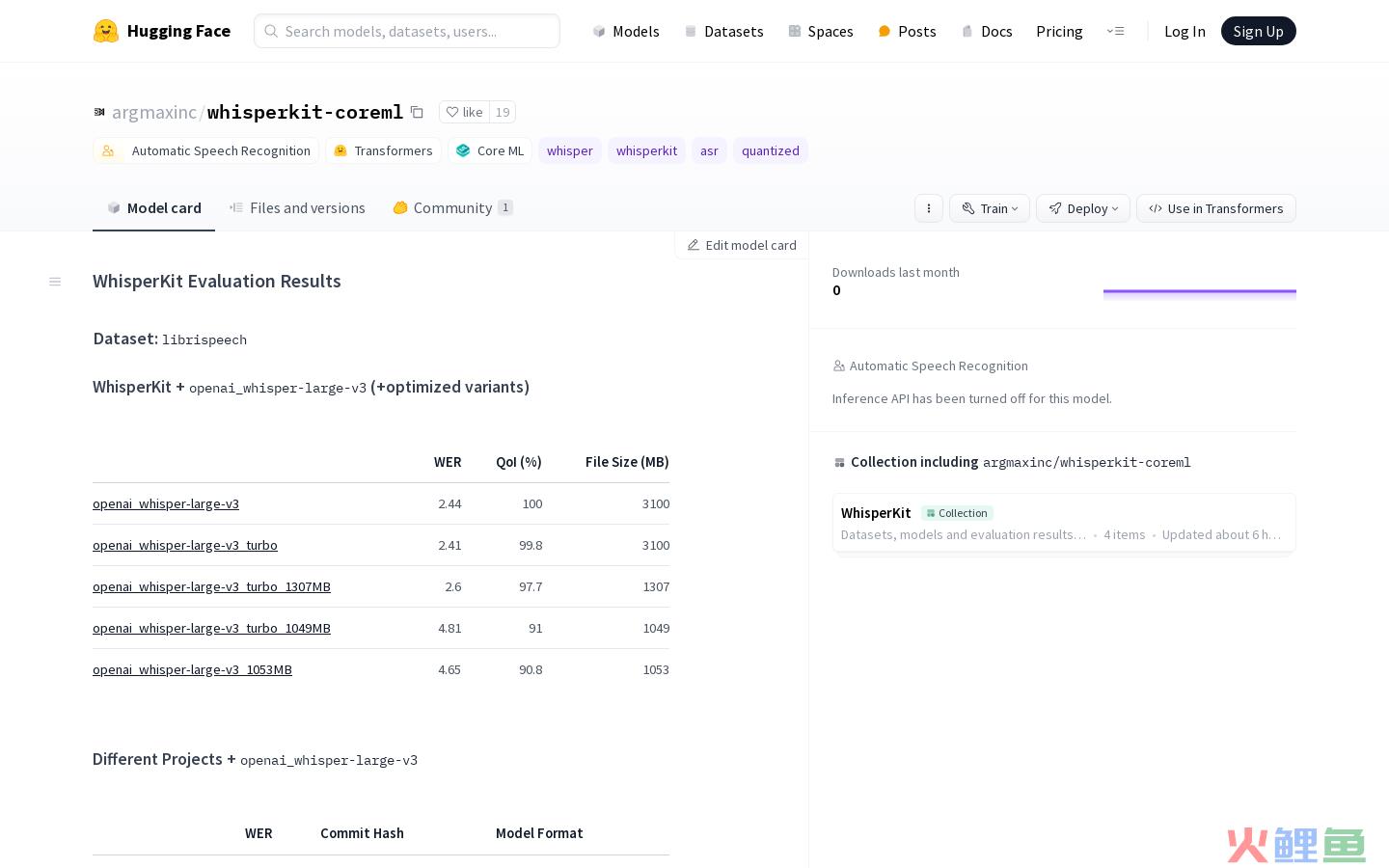
Task: Switch to the Model card tab
Action: tap(153, 207)
